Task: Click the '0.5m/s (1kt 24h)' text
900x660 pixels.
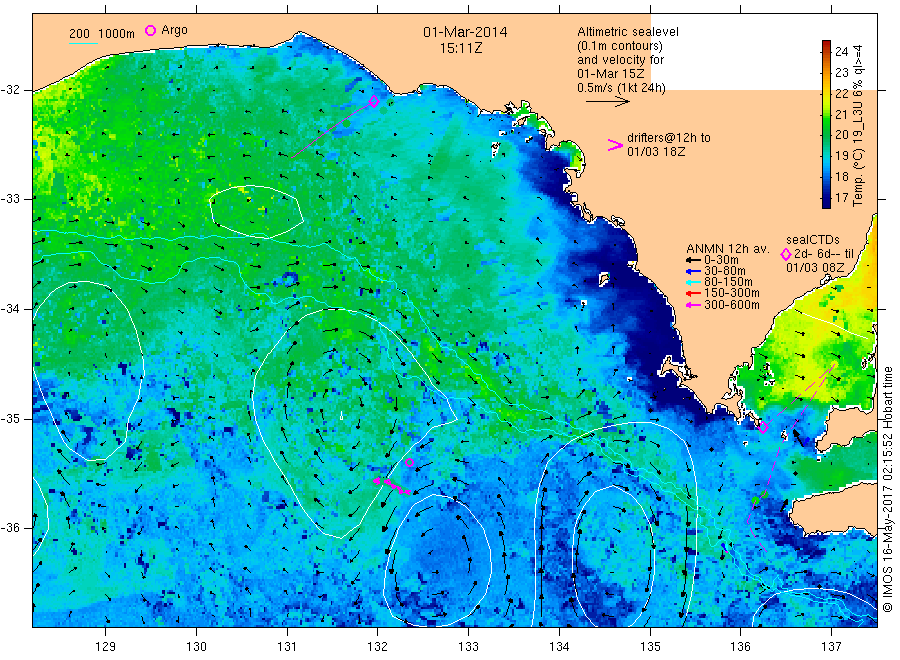Action: (x=621, y=88)
